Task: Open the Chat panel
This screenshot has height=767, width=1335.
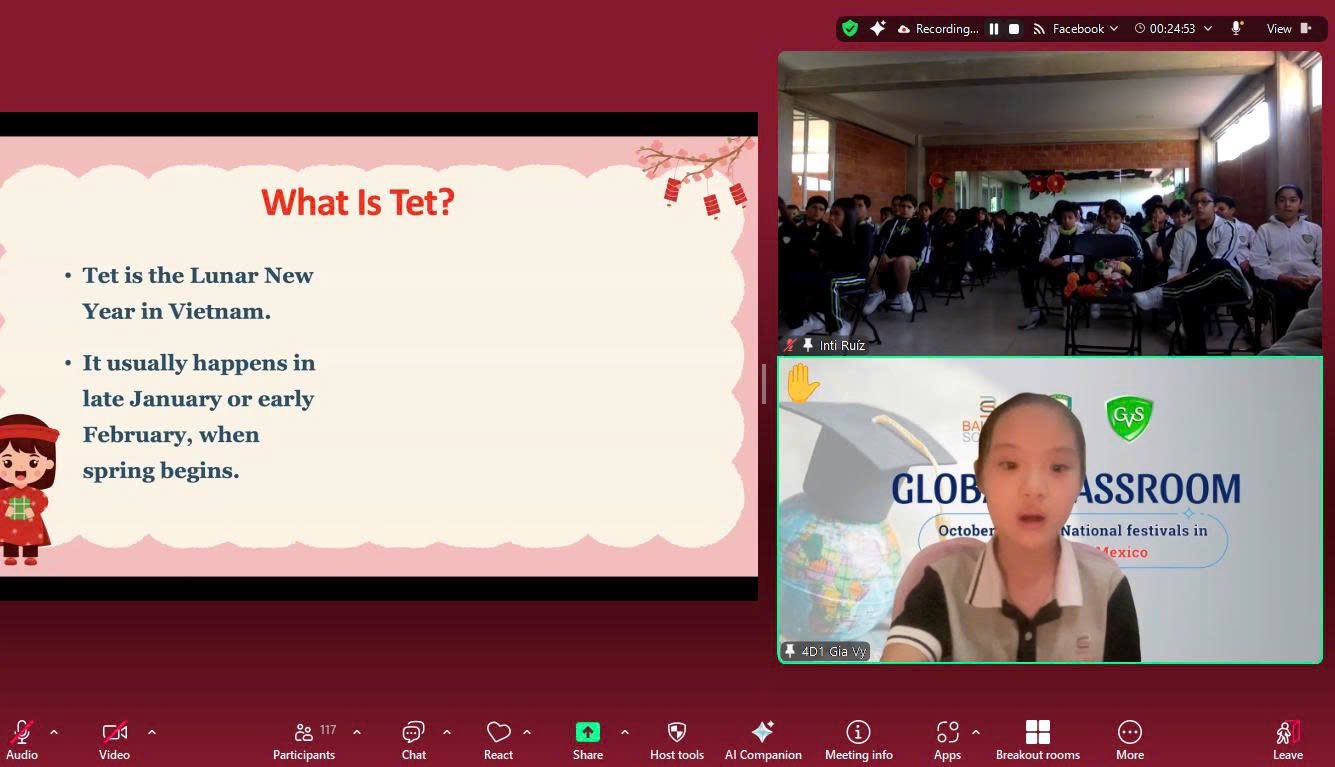Action: 413,740
